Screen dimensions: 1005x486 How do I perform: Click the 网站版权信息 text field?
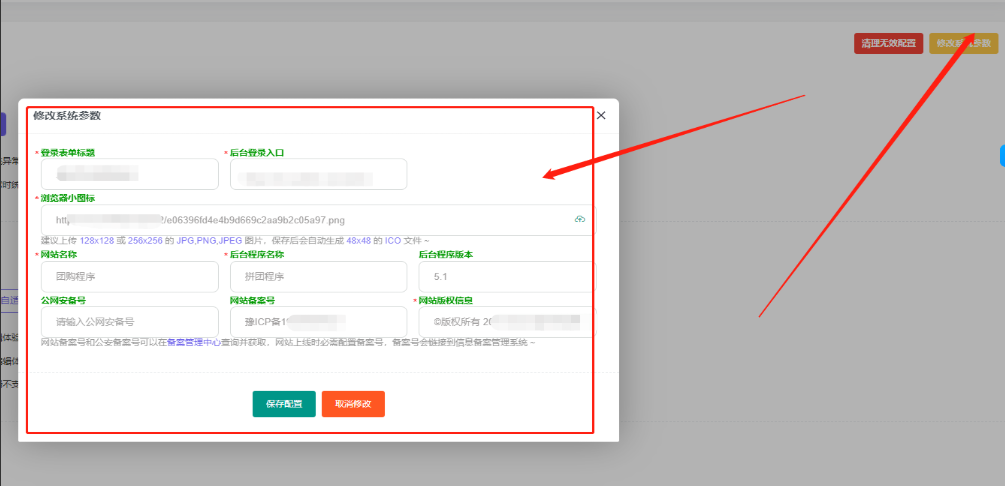[505, 322]
